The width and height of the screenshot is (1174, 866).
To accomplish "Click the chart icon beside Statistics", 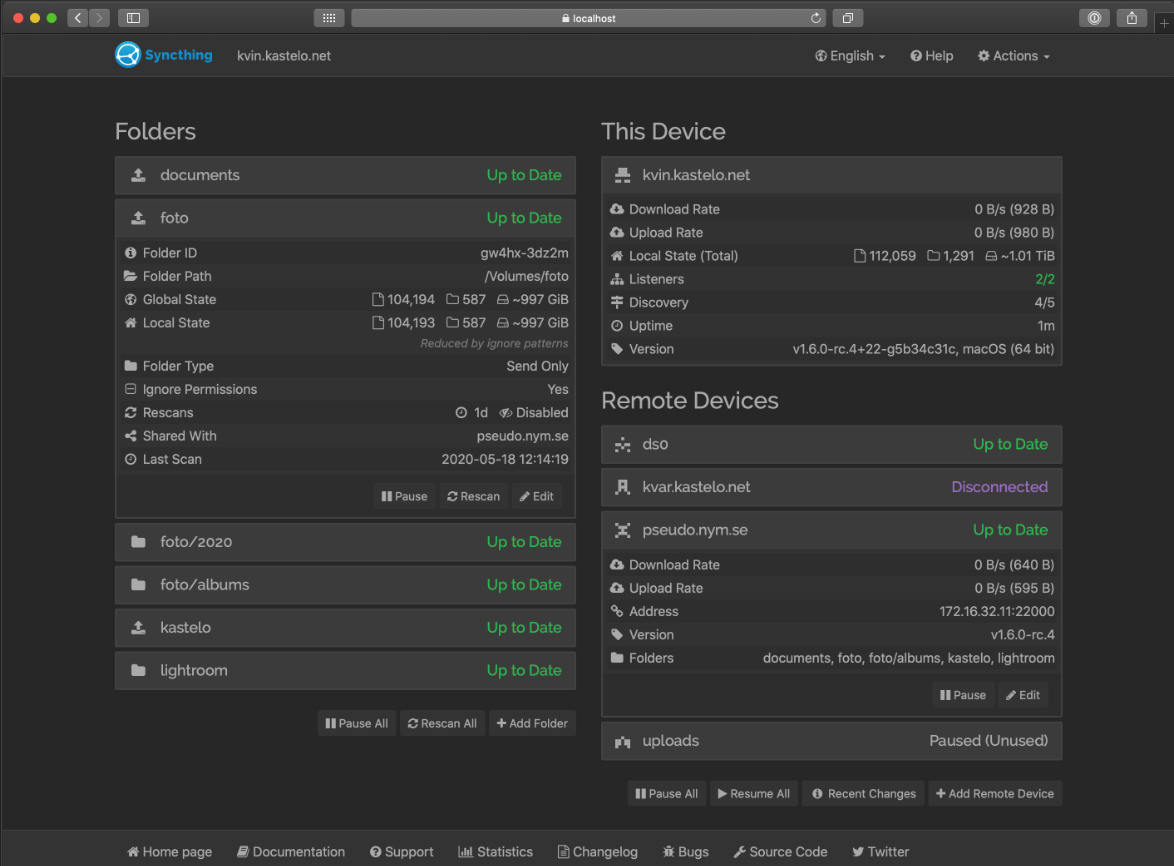I will pos(467,851).
